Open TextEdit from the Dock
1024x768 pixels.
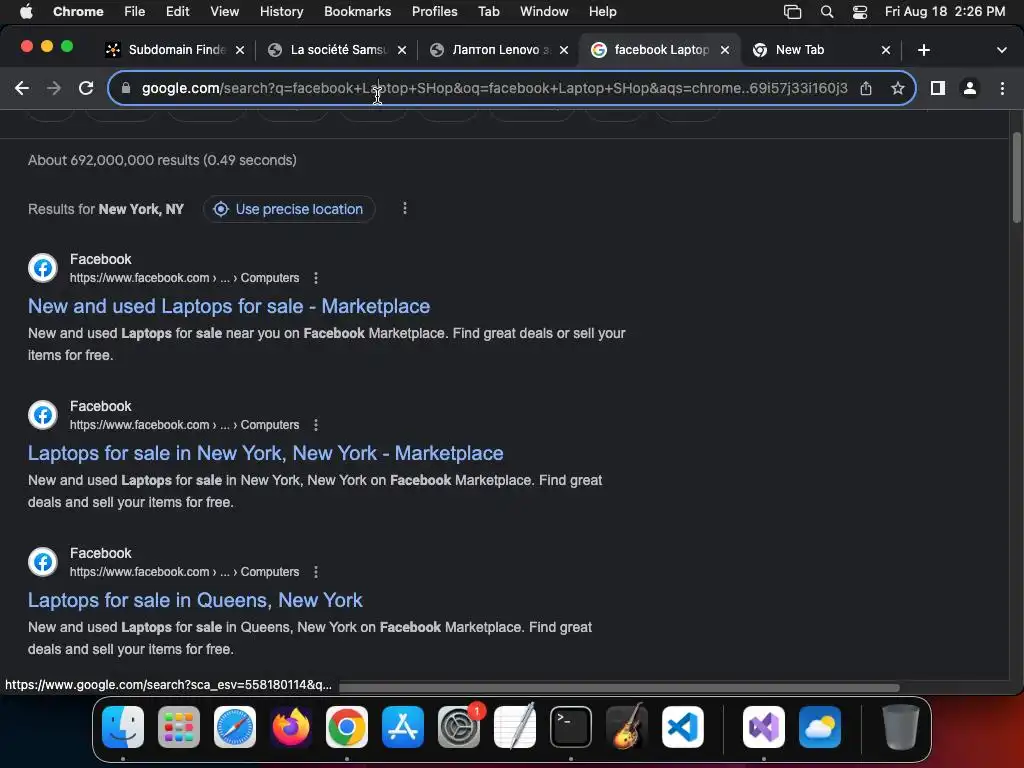pyautogui.click(x=515, y=727)
